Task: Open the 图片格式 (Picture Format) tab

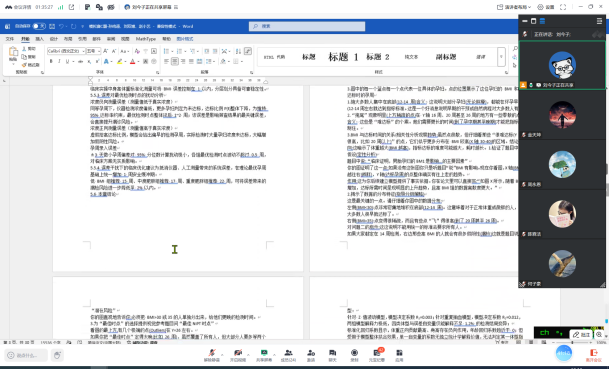Action: click(x=185, y=39)
